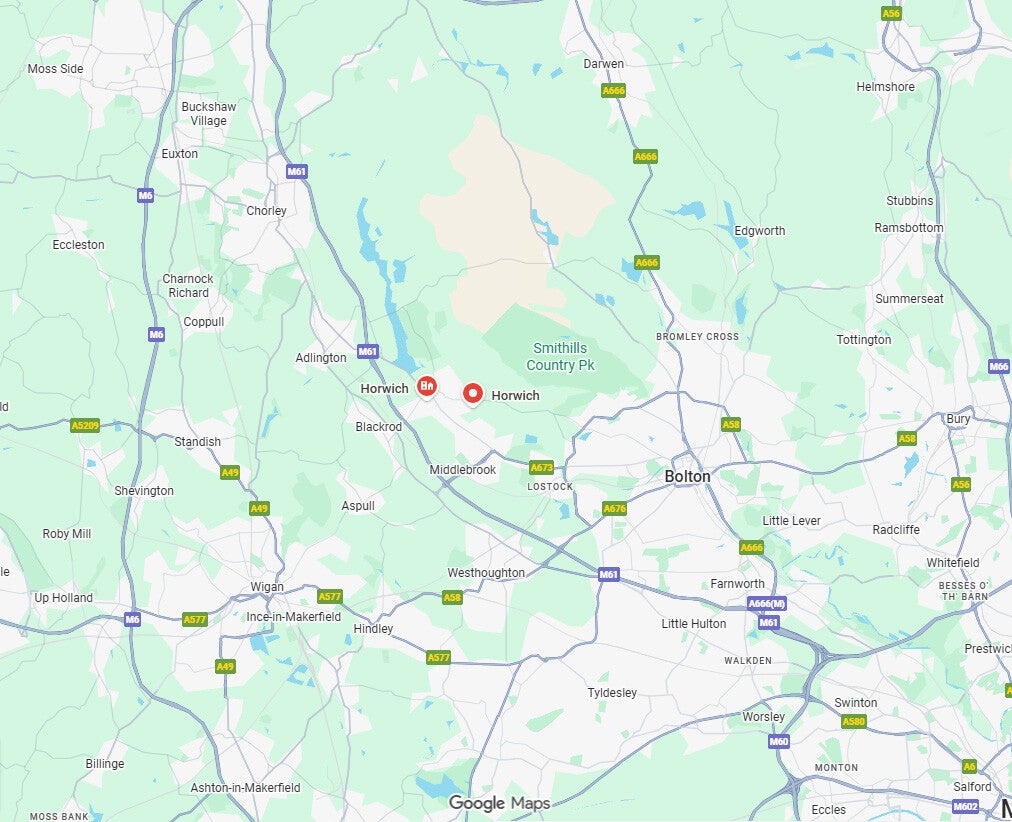Click the A673 road shield

tap(541, 467)
